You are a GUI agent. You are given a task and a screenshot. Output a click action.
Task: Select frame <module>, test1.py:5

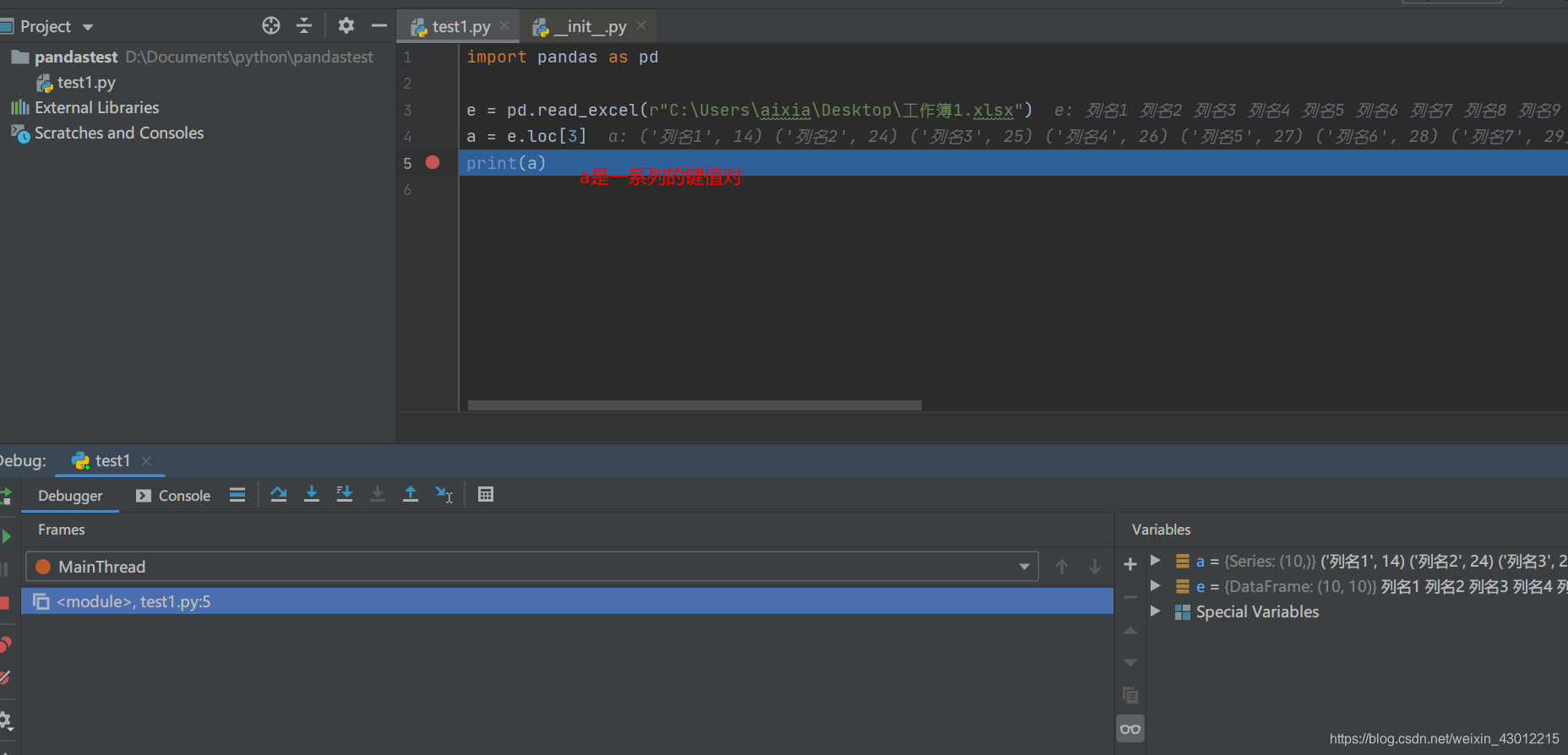pos(567,601)
